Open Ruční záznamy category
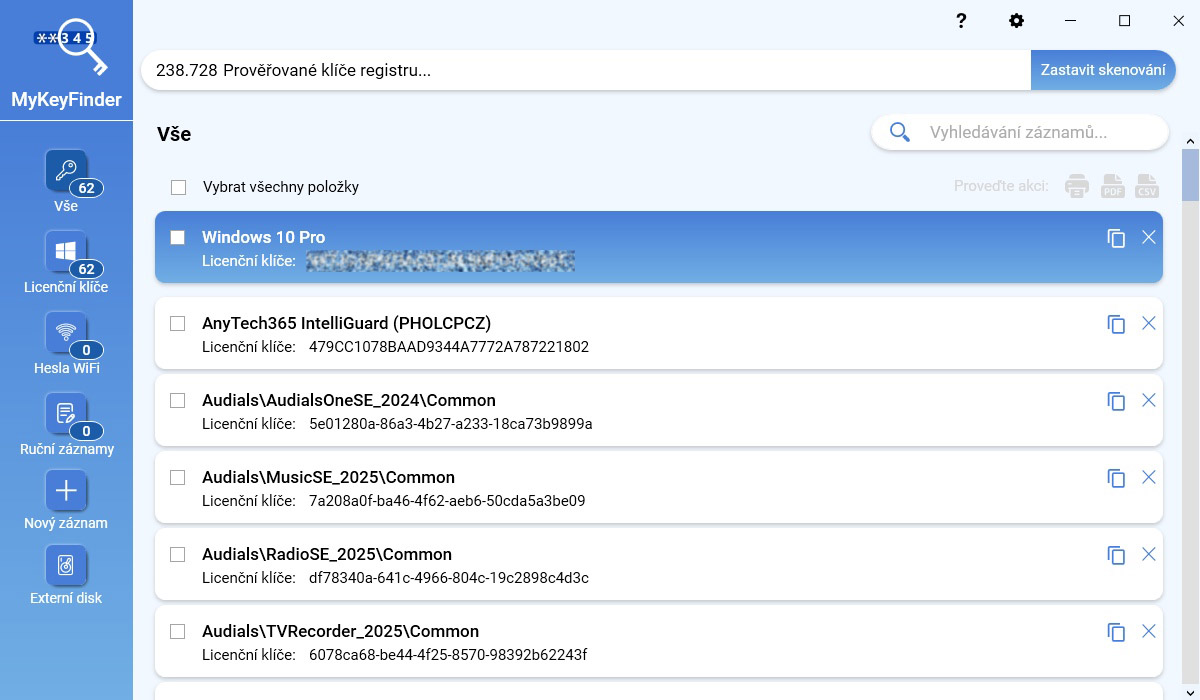Viewport: 1200px width, 700px height. [66, 424]
